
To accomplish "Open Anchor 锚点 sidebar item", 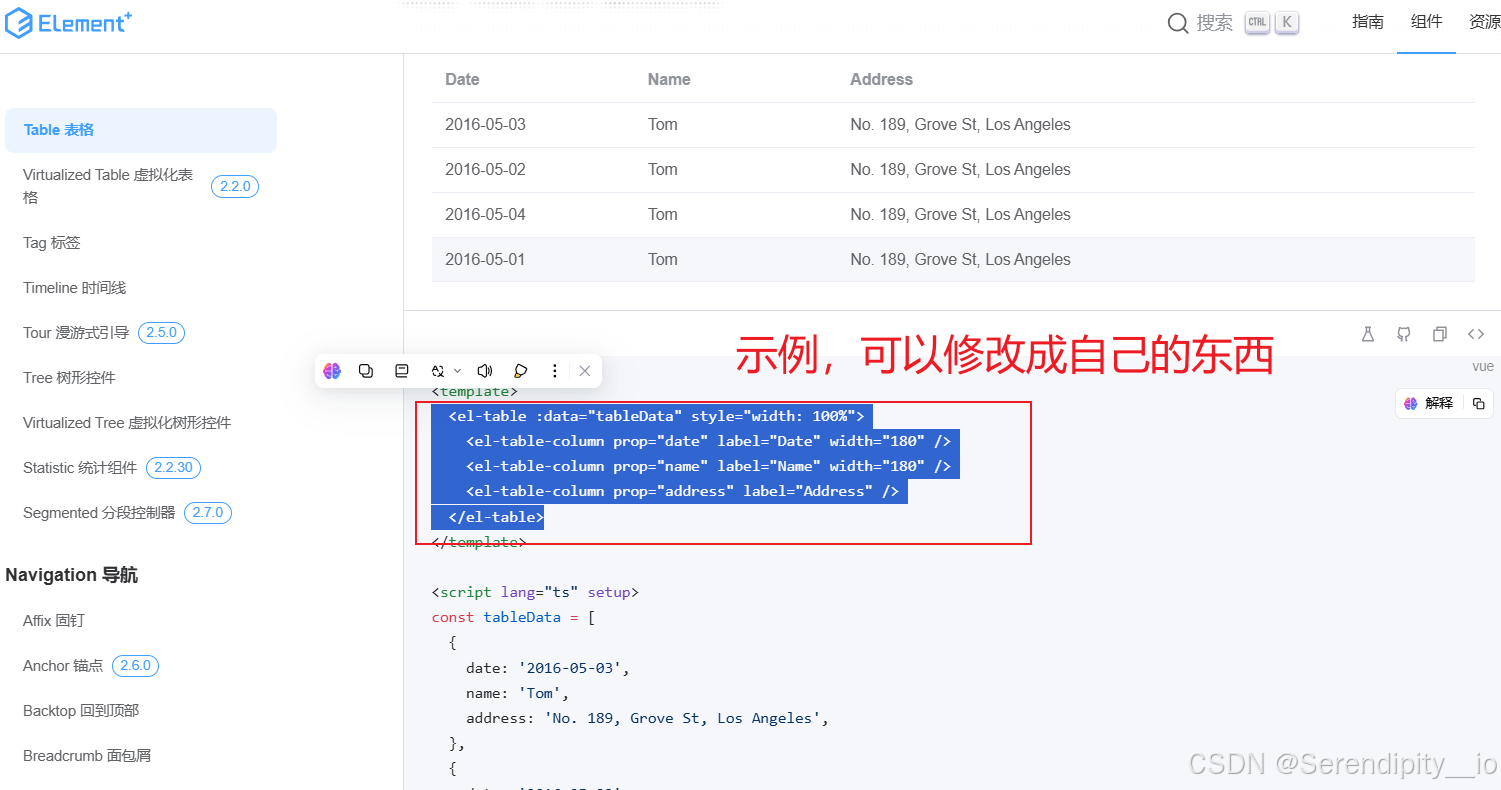I will click(x=63, y=666).
